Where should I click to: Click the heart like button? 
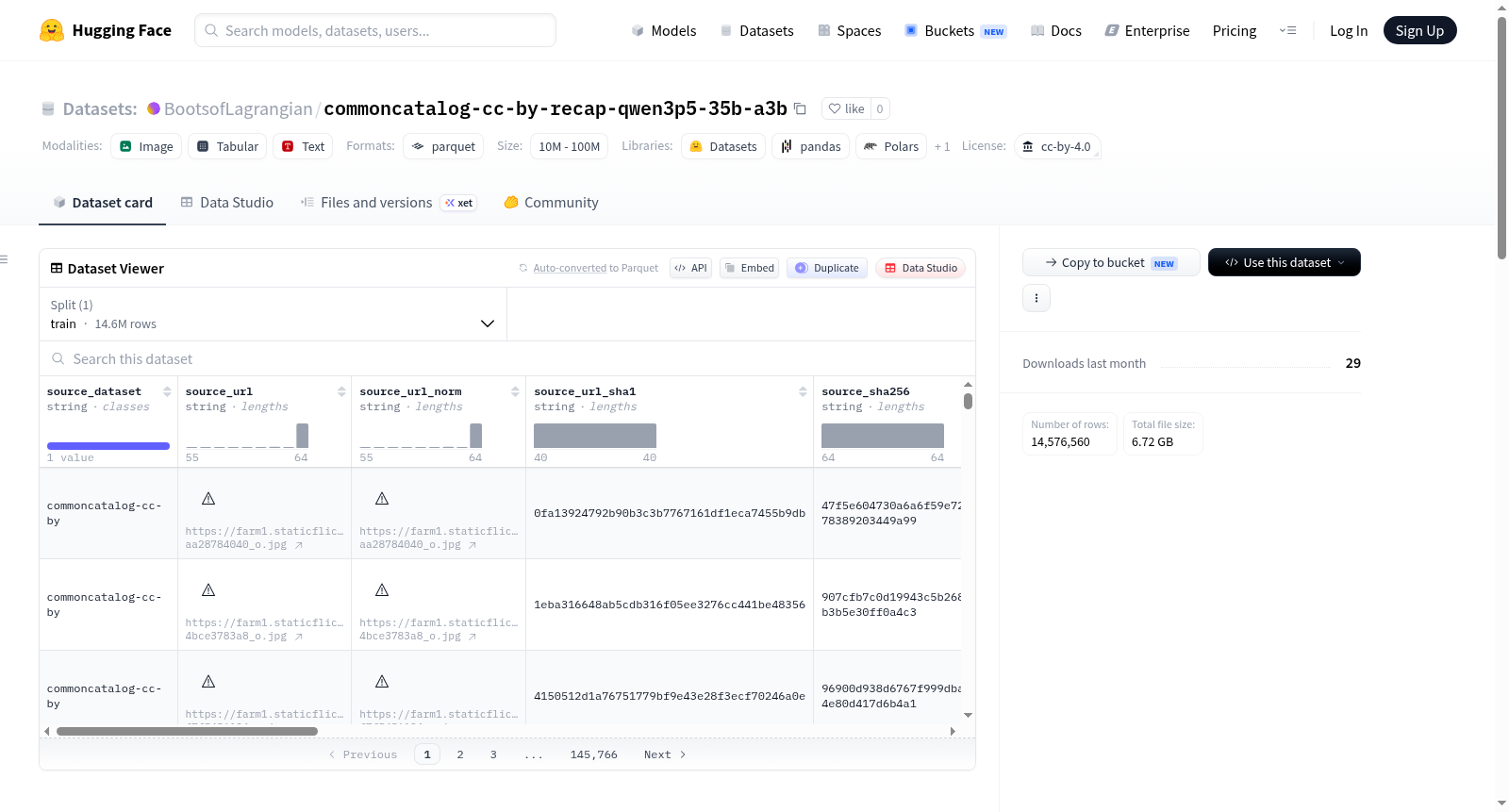(x=846, y=108)
